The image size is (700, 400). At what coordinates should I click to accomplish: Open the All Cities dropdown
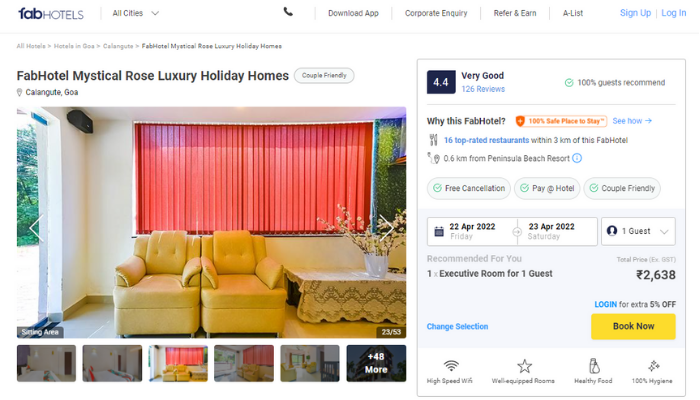point(135,13)
